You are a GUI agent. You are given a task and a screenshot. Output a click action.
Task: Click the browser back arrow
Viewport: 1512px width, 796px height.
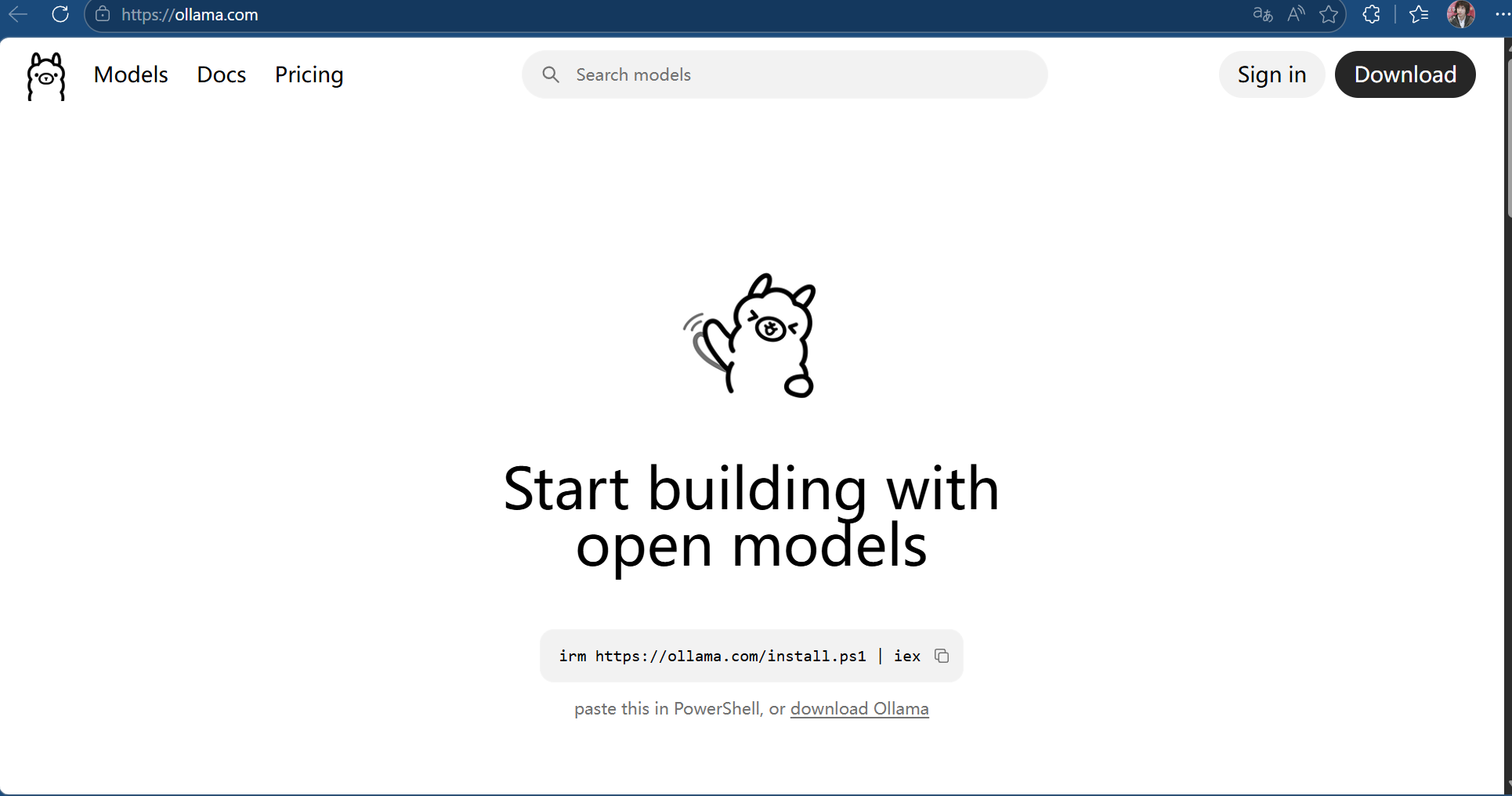coord(18,14)
